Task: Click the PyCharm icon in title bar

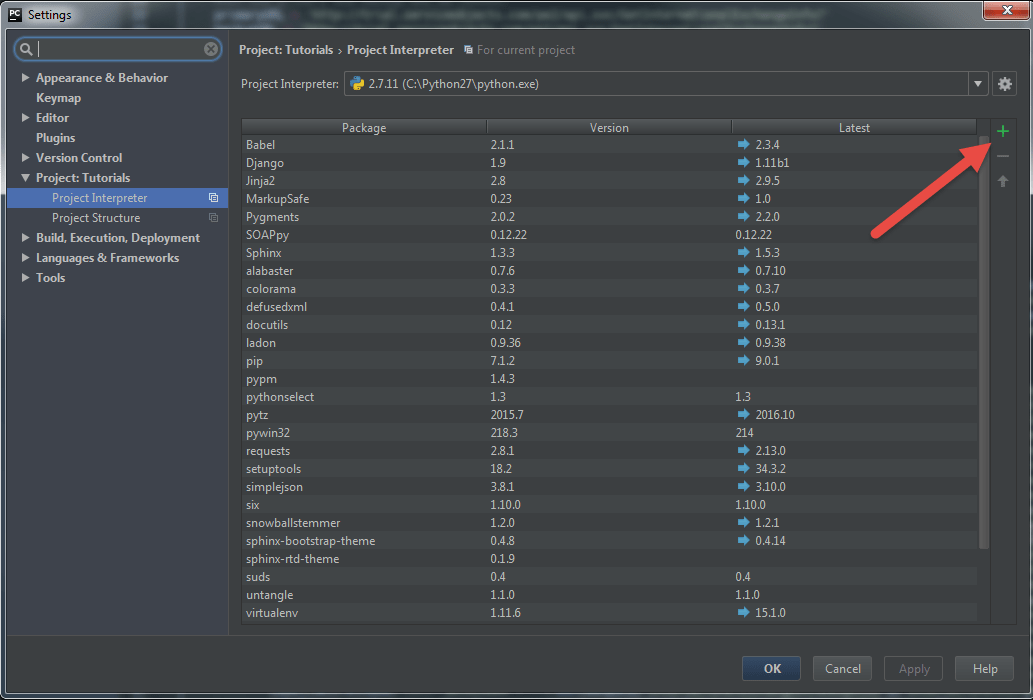Action: pos(14,14)
